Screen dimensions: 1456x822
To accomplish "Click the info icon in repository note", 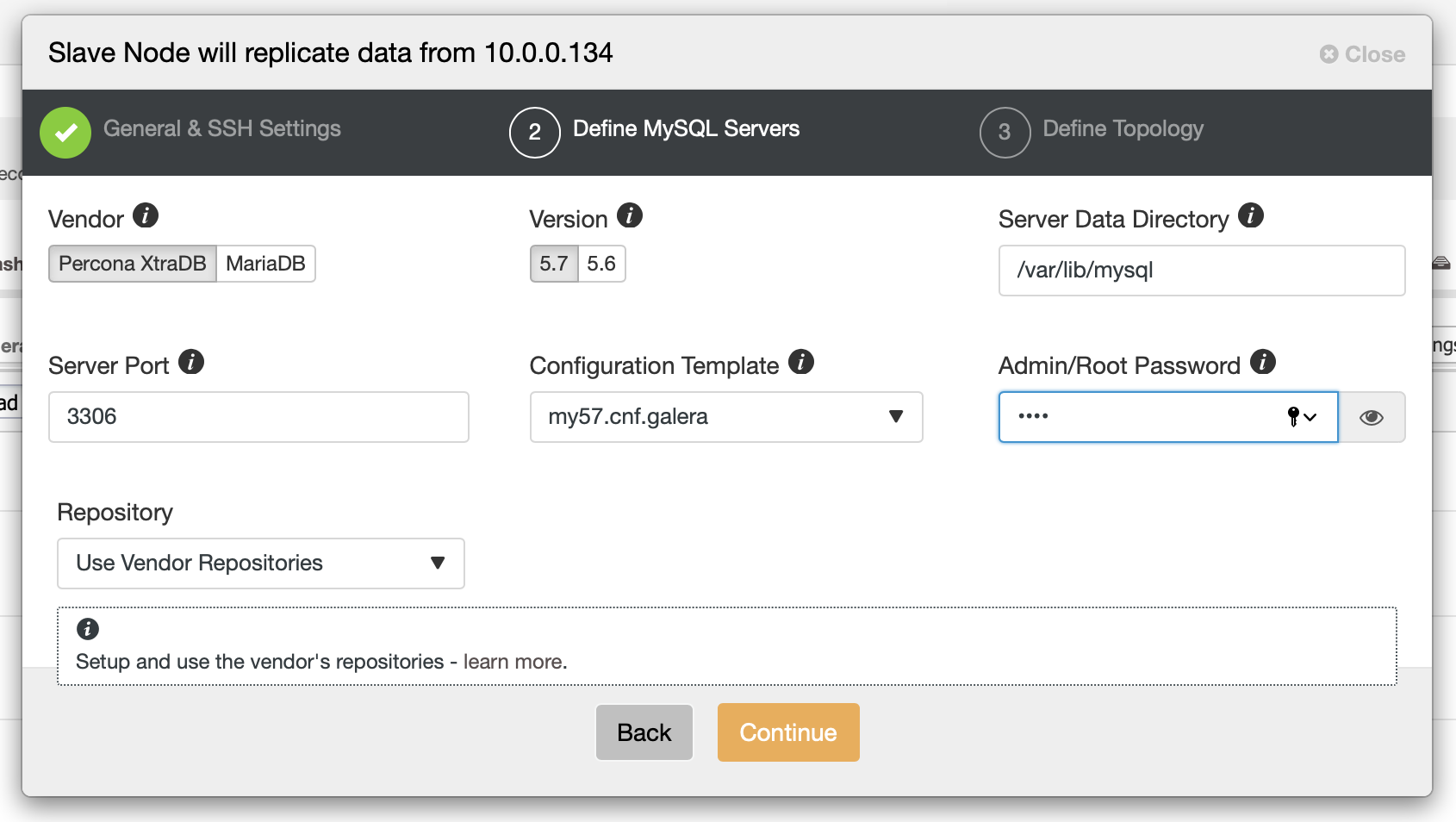I will point(88,629).
